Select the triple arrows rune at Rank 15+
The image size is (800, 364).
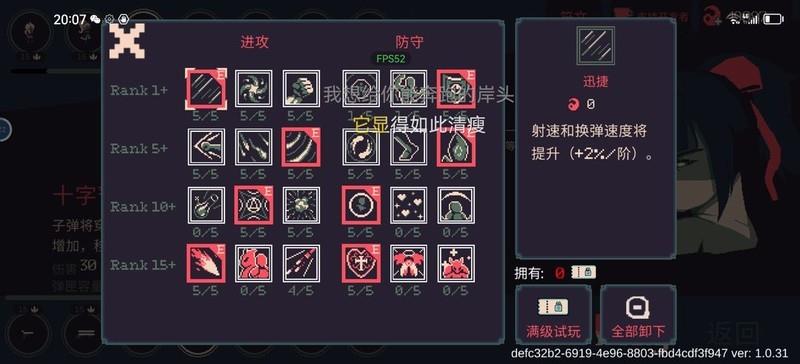click(x=301, y=263)
